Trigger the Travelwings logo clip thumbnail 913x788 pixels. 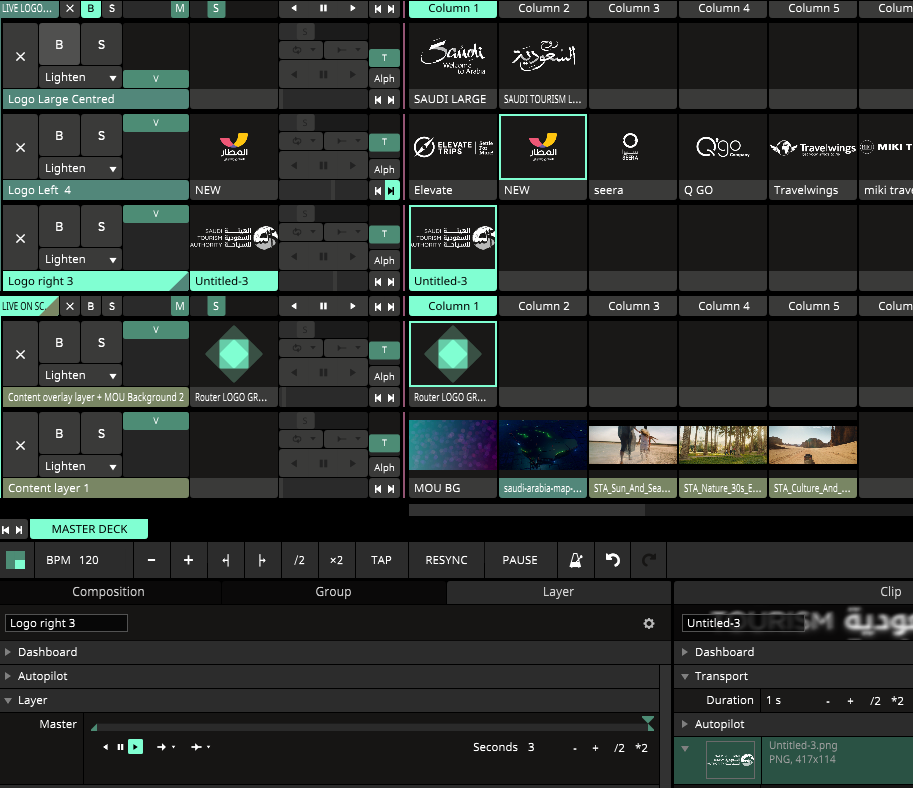coord(812,147)
